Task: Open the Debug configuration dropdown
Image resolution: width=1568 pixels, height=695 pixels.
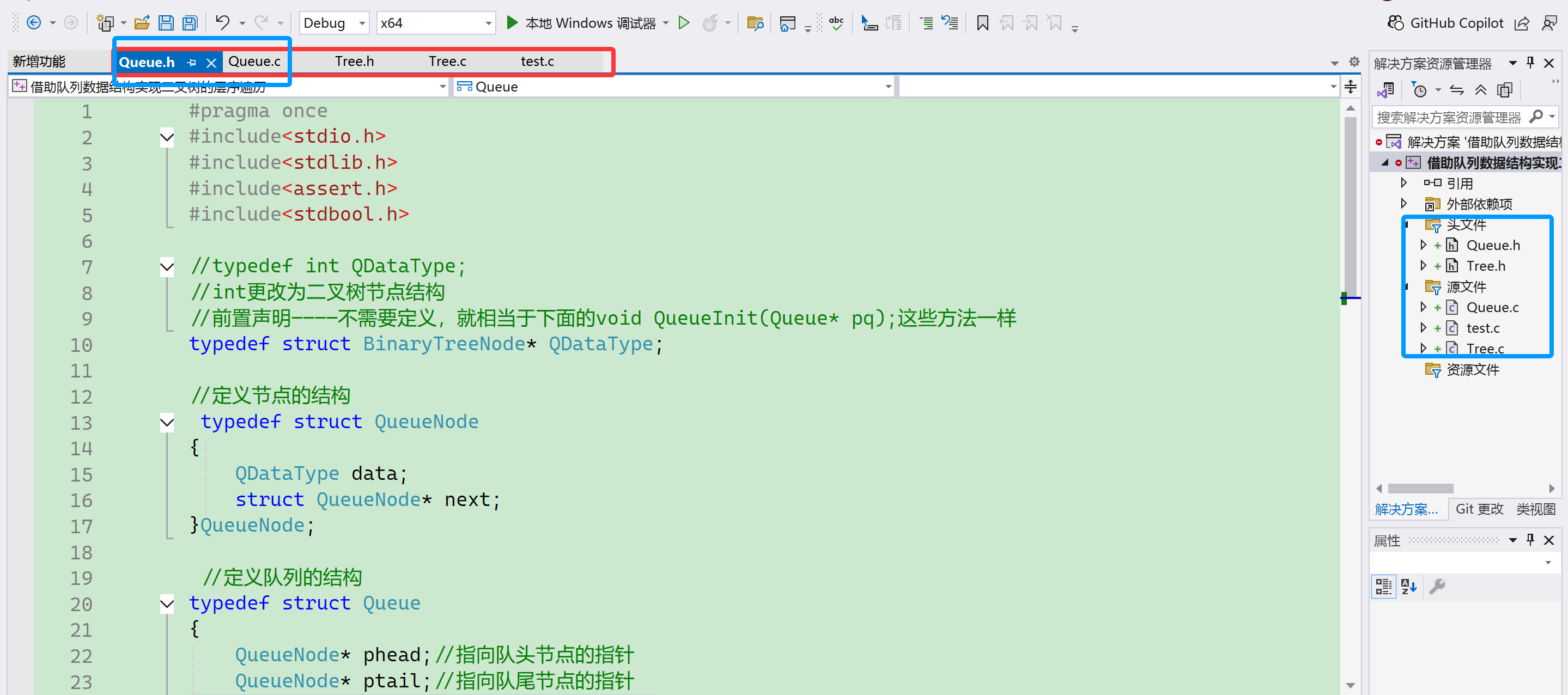Action: 362,23
